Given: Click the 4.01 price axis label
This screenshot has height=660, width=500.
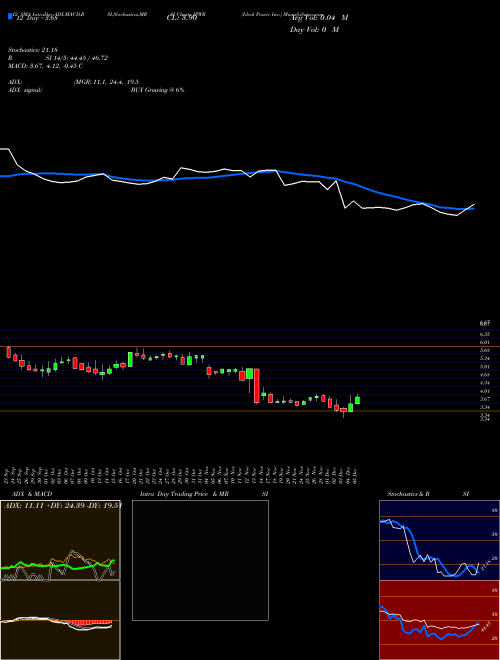Looking at the screenshot, I should (x=484, y=391).
